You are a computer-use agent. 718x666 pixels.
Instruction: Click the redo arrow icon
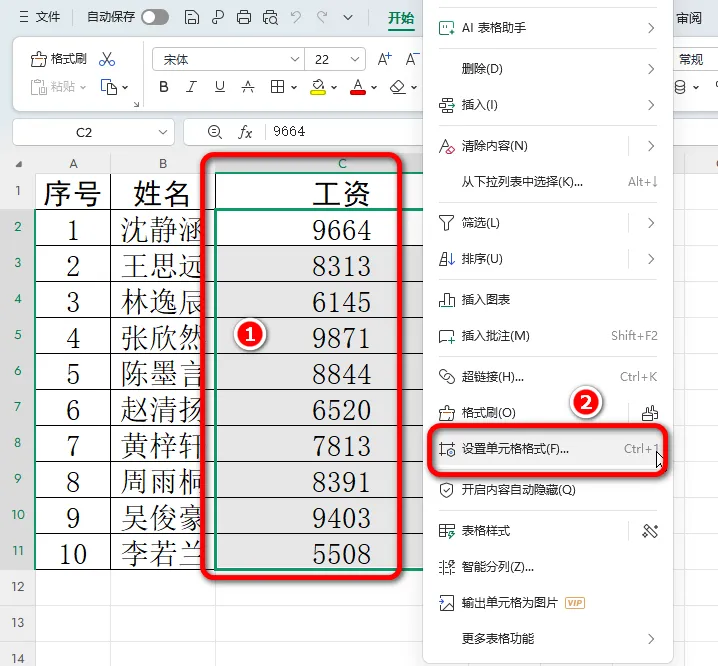[x=322, y=17]
